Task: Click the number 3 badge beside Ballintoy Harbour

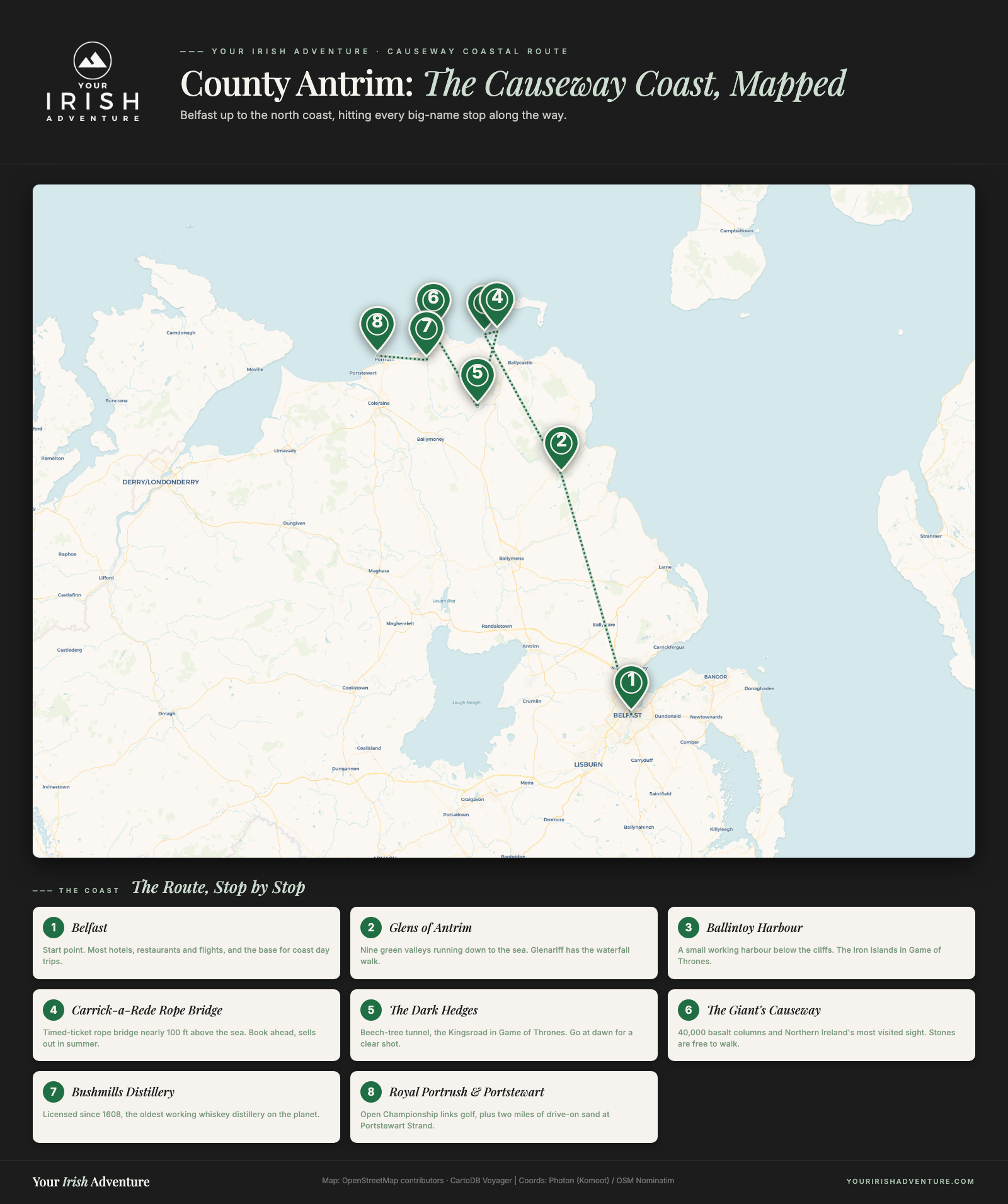Action: [x=689, y=928]
